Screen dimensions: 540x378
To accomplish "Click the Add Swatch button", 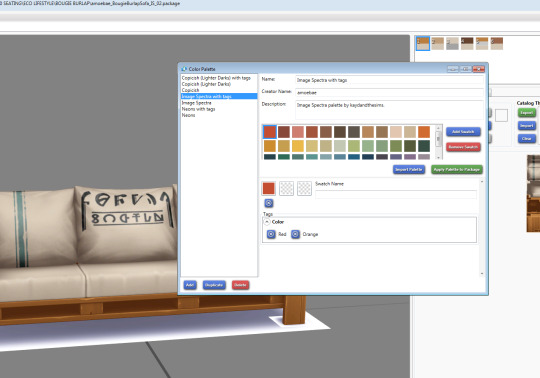I will click(463, 132).
